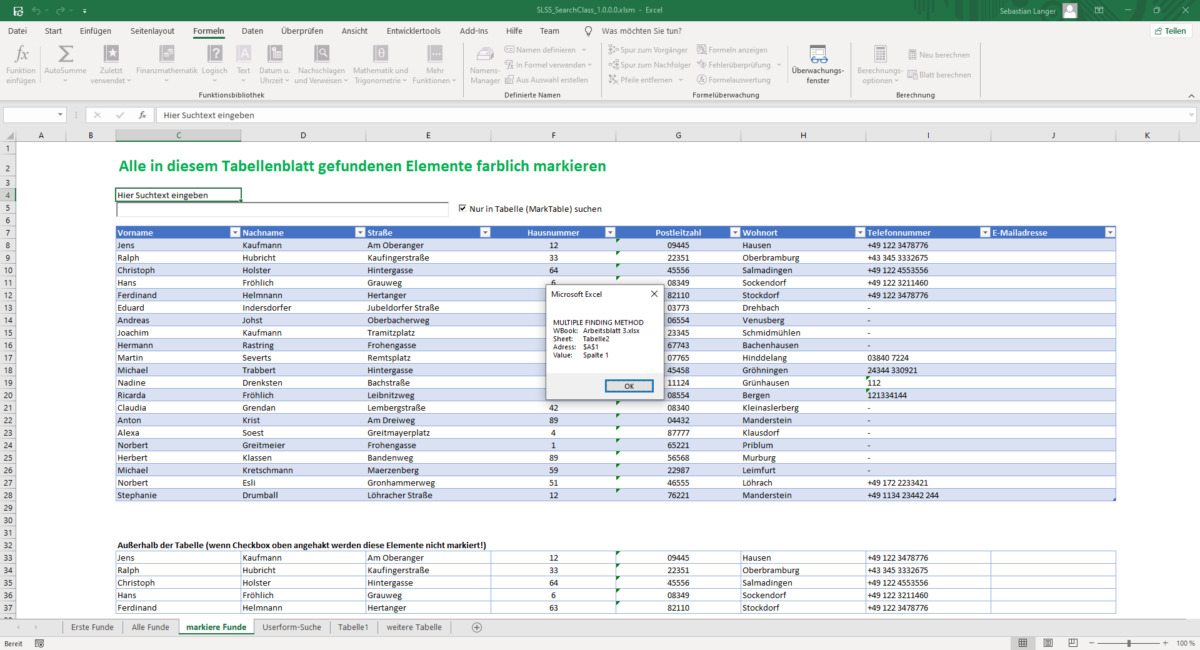This screenshot has width=1200, height=650.
Task: Open the Erste Funde sheet tab
Action: pos(92,627)
